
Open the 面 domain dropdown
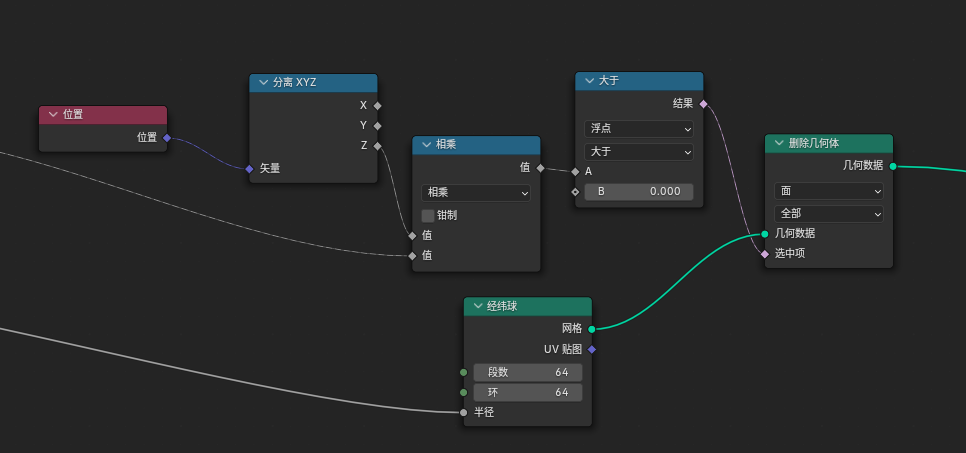828,191
